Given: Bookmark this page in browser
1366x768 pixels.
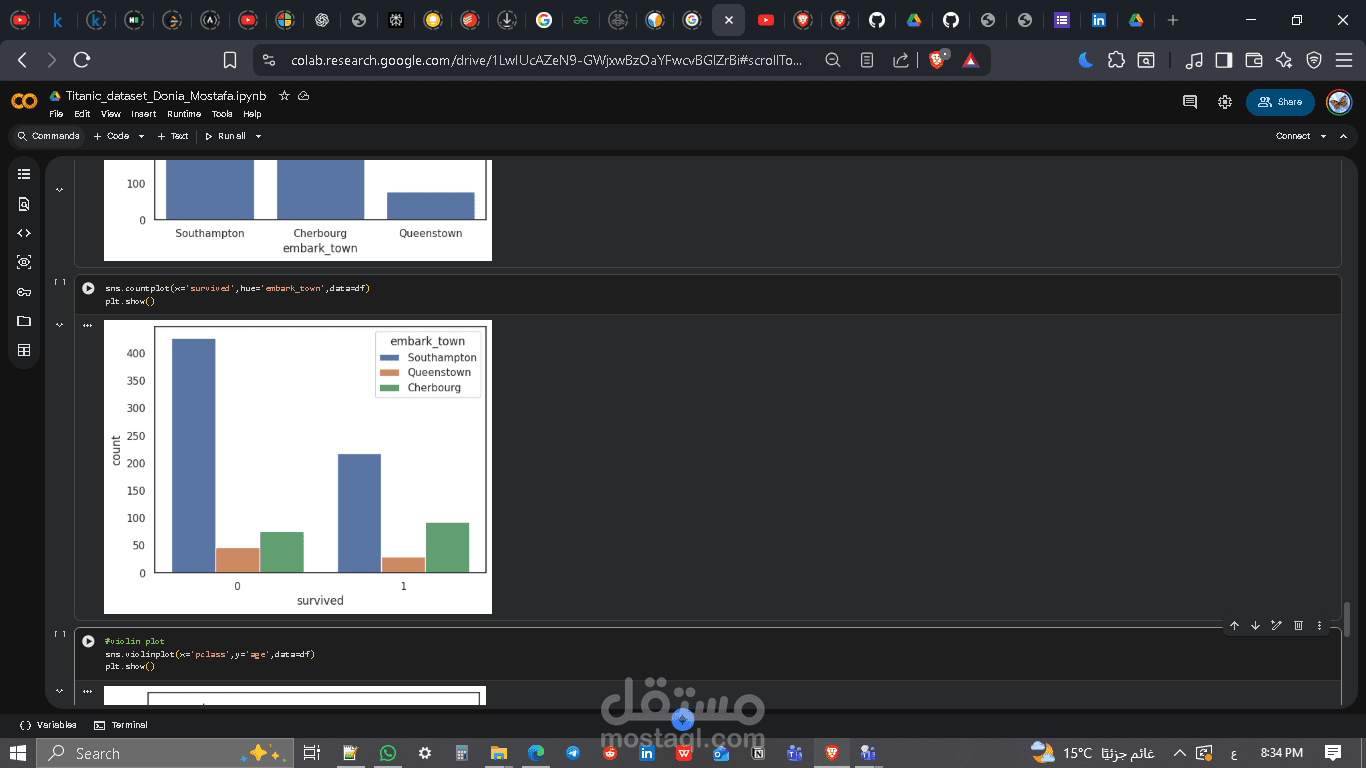Looking at the screenshot, I should (230, 60).
